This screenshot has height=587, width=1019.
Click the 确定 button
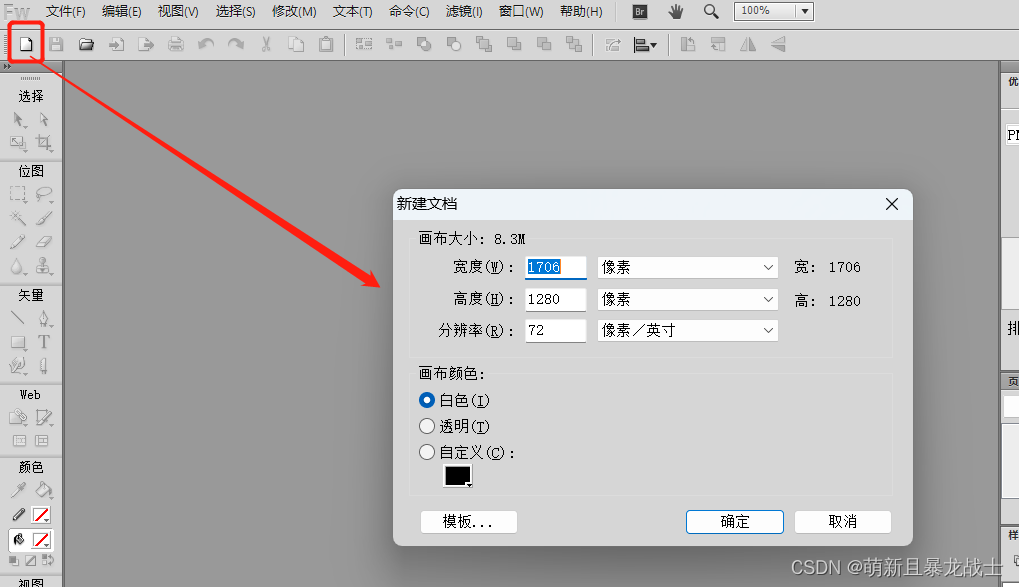735,521
